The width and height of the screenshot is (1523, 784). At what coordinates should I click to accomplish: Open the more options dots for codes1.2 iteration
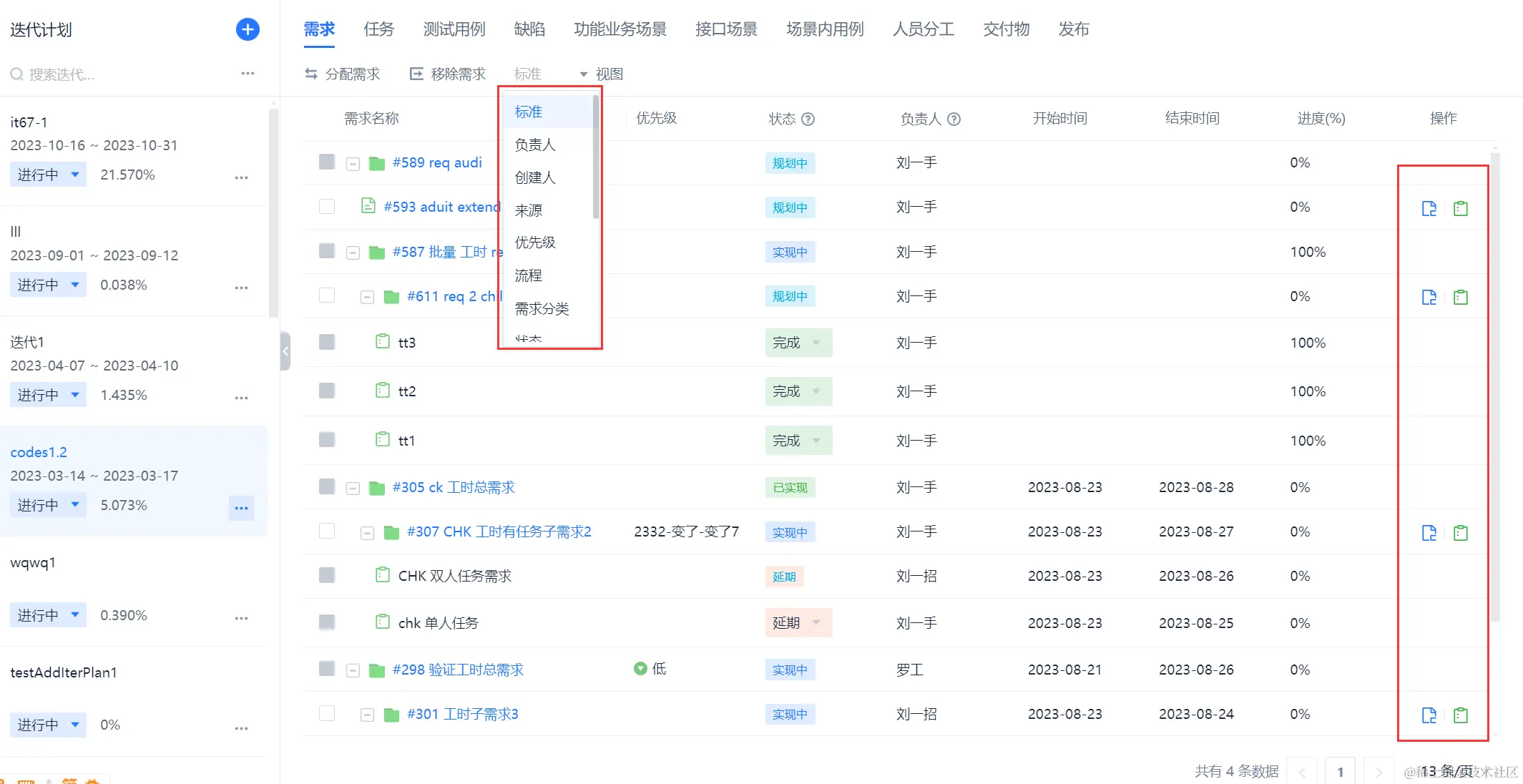(241, 508)
